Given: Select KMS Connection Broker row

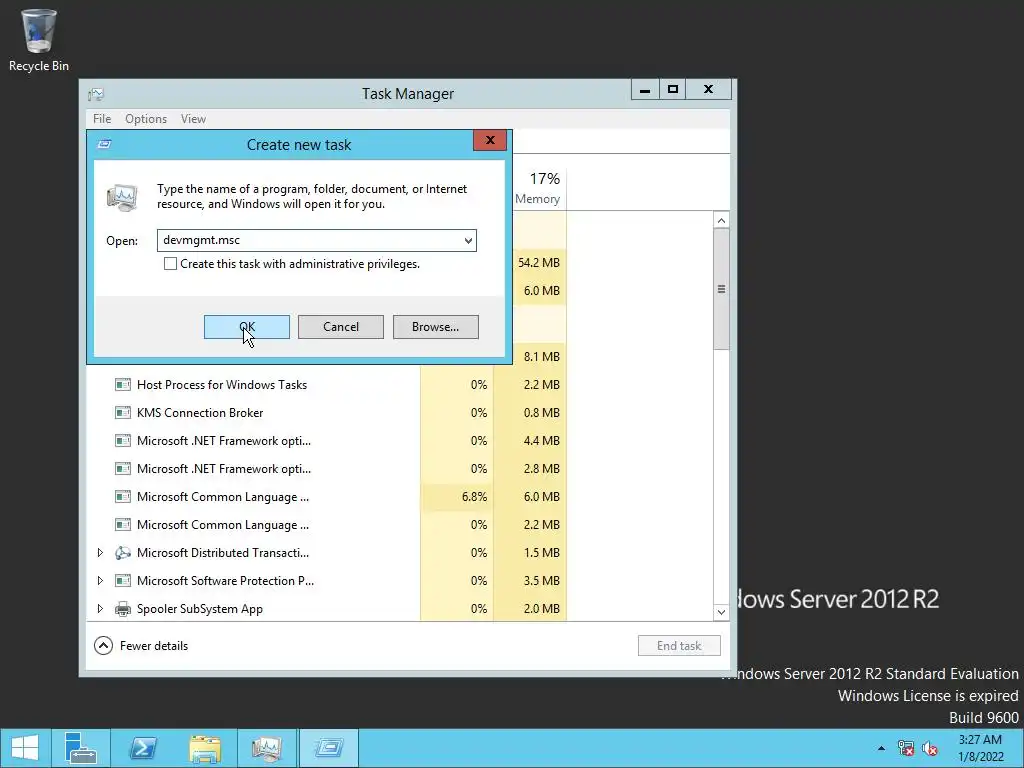Looking at the screenshot, I should click(327, 413).
